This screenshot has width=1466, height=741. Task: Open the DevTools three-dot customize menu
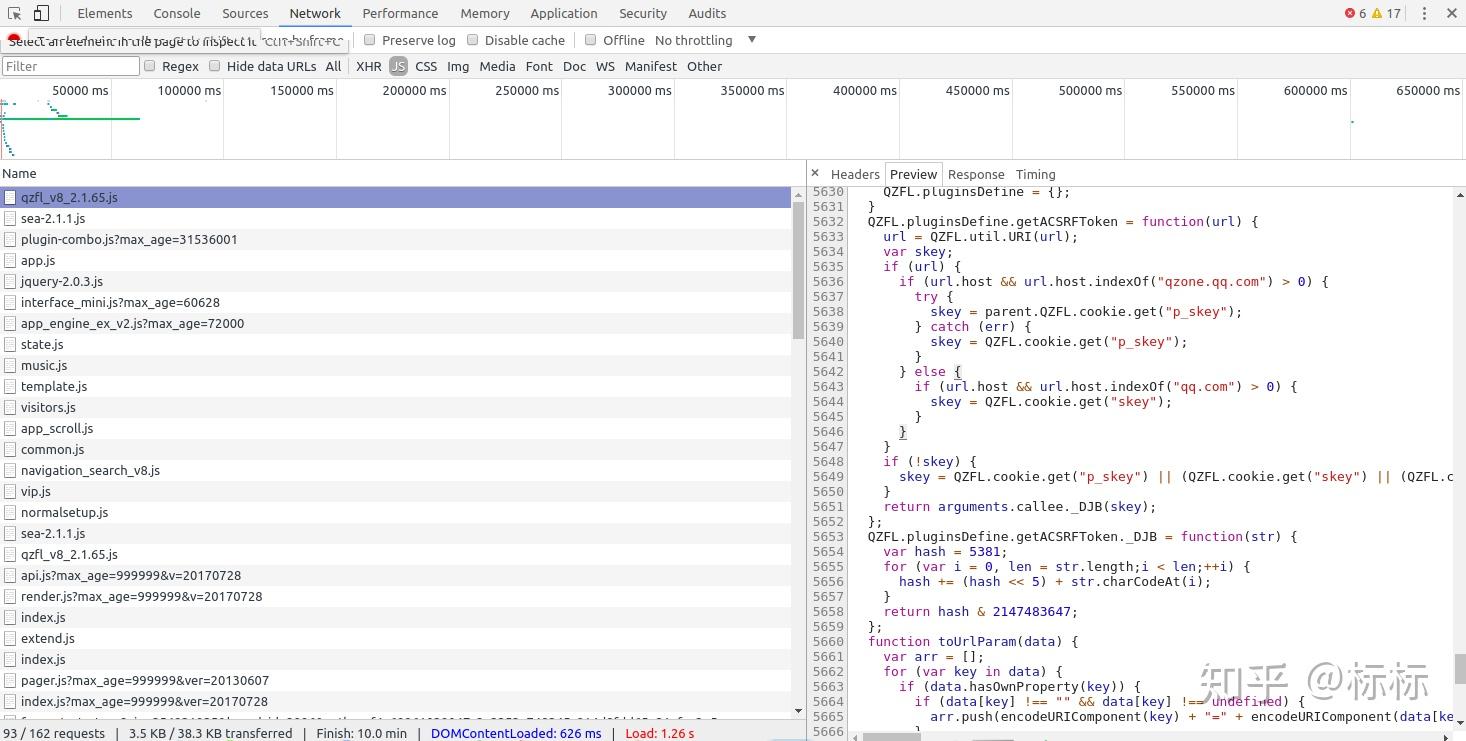[1423, 13]
